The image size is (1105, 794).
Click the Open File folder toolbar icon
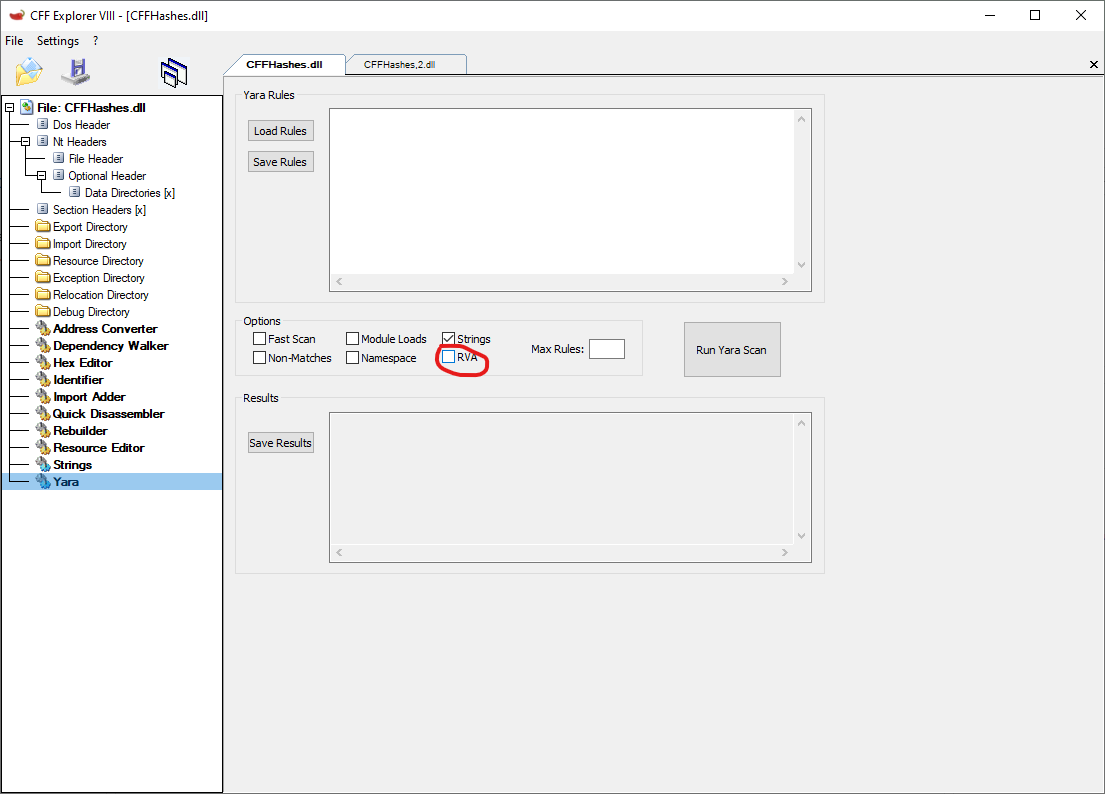pos(29,71)
